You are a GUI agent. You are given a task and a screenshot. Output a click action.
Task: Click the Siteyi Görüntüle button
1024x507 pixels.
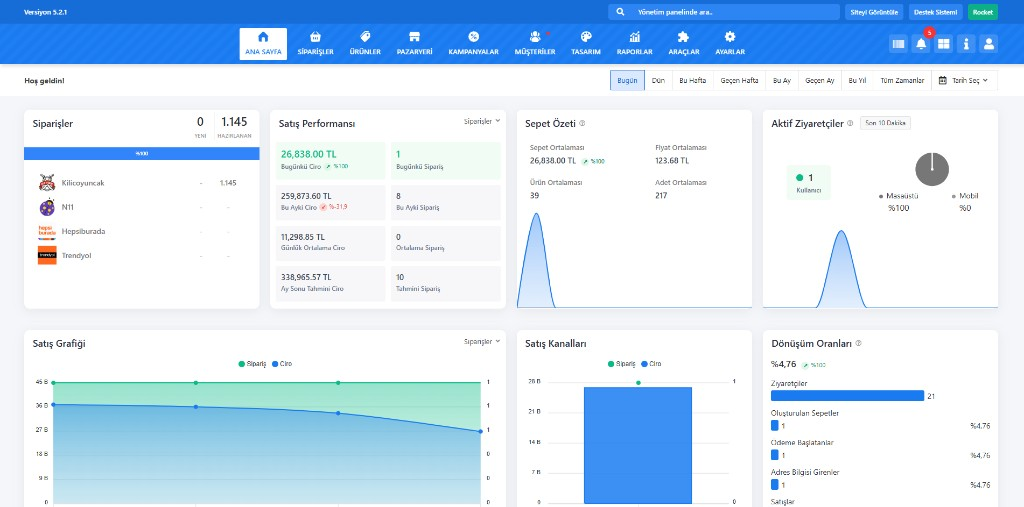coord(874,12)
